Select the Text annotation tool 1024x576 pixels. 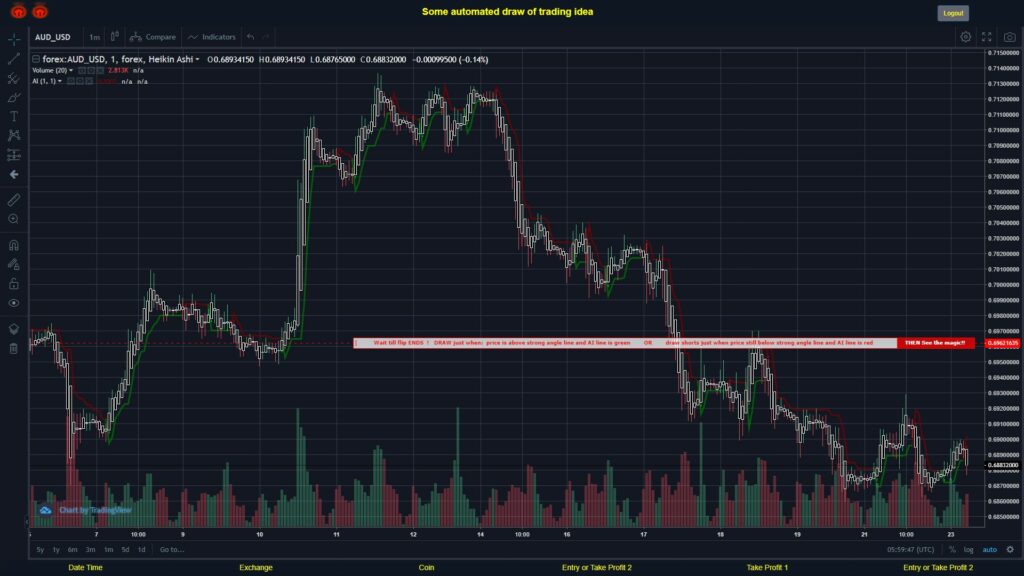(14, 116)
